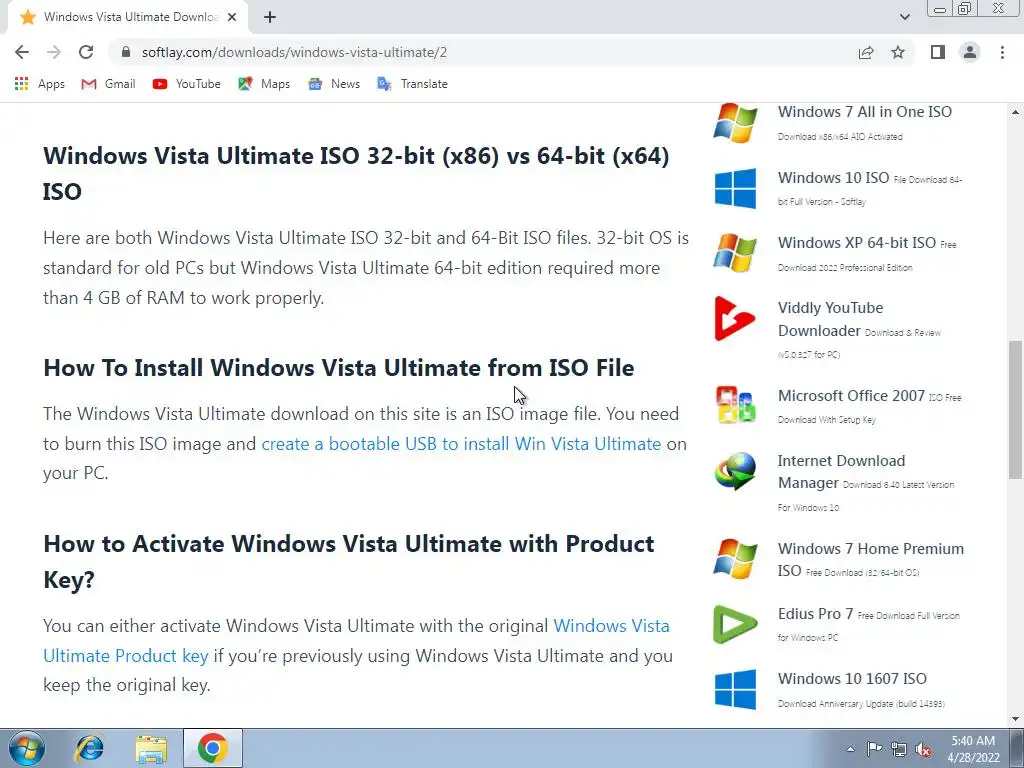This screenshot has height=768, width=1024.
Task: Click the share page icon in address bar
Action: coord(866,52)
